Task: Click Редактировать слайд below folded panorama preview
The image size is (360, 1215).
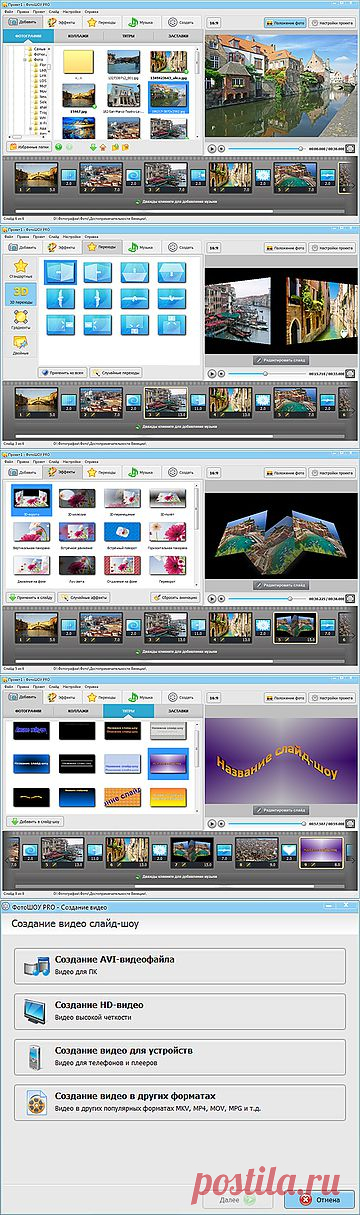Action: pos(281,584)
